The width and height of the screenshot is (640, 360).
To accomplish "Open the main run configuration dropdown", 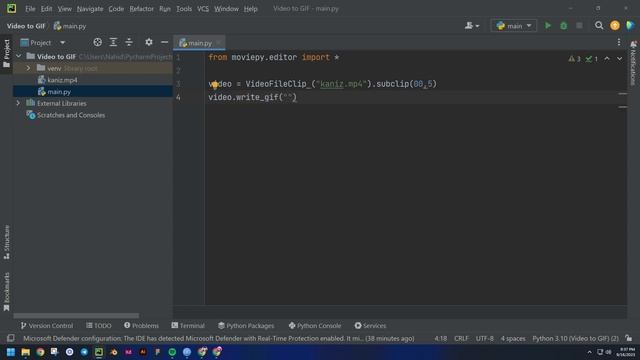I will [x=513, y=26].
